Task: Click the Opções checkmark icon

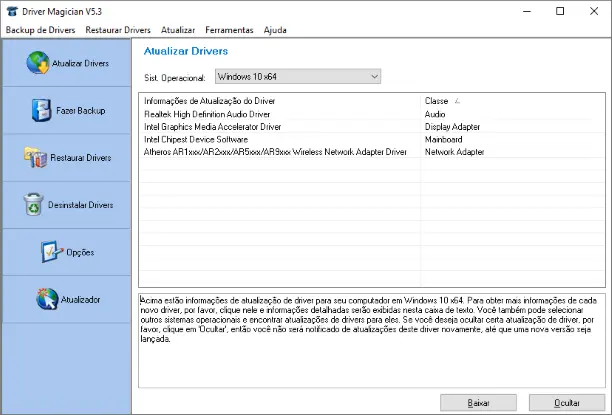Action: point(52,252)
